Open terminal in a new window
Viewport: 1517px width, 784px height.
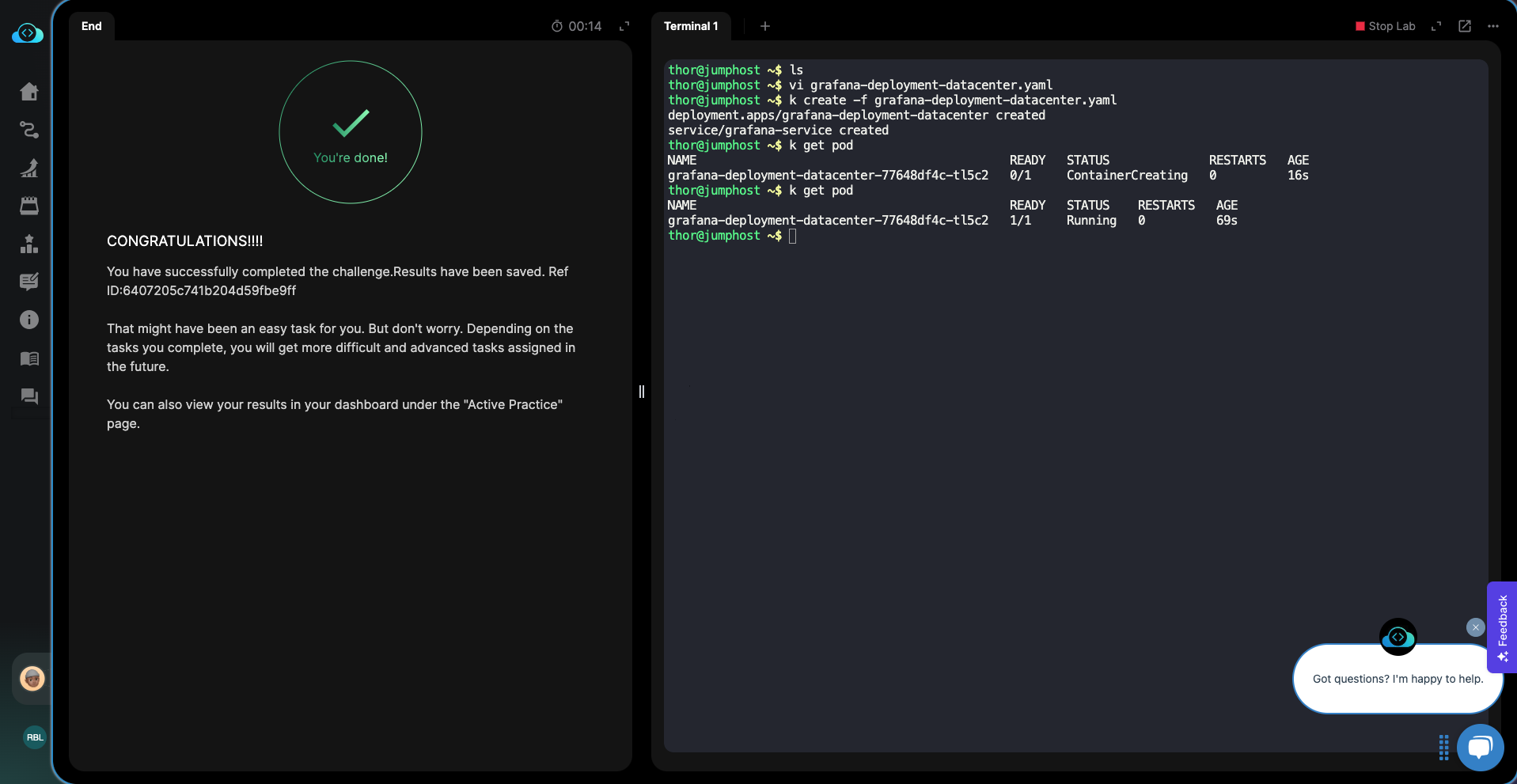pos(1465,26)
